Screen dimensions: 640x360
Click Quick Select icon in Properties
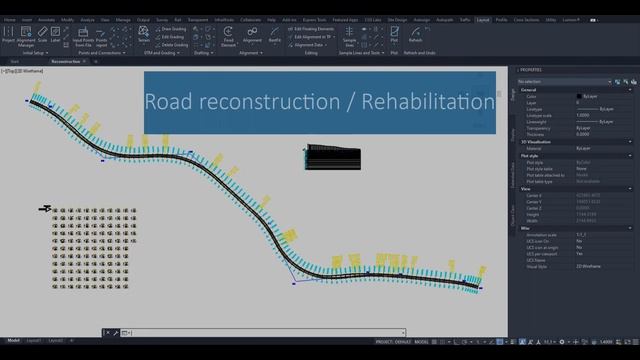click(x=633, y=82)
